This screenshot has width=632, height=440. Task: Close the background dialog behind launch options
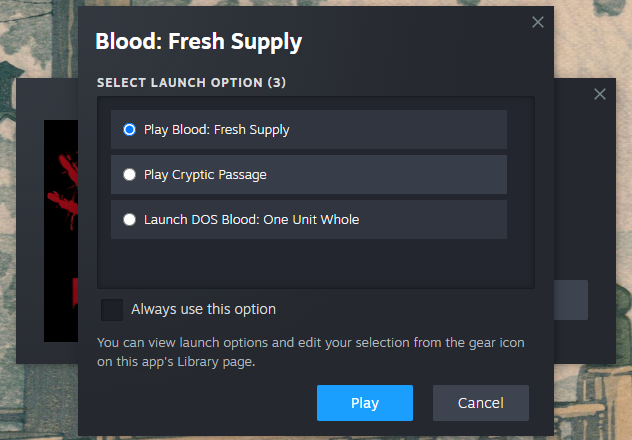click(600, 94)
